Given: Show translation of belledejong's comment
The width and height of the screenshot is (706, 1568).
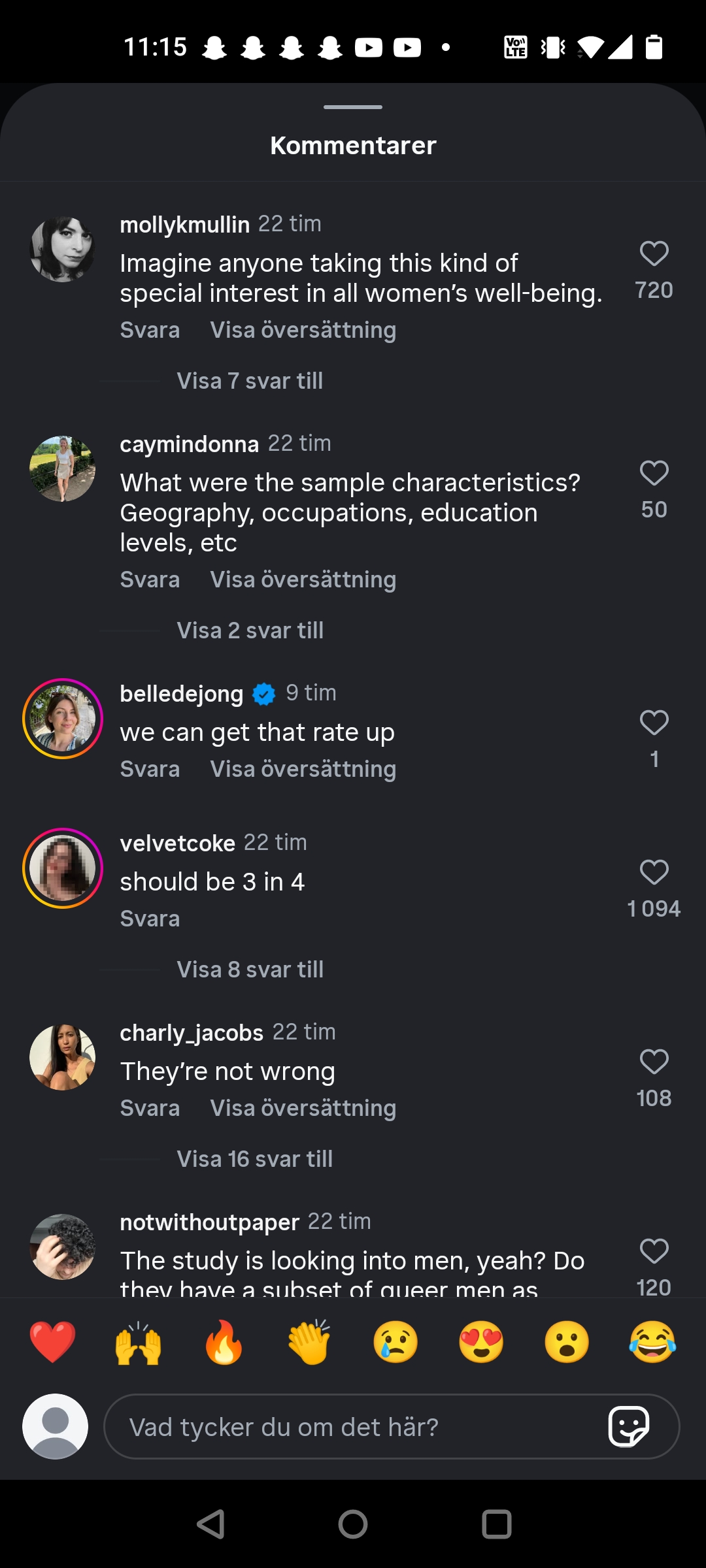Looking at the screenshot, I should (303, 769).
